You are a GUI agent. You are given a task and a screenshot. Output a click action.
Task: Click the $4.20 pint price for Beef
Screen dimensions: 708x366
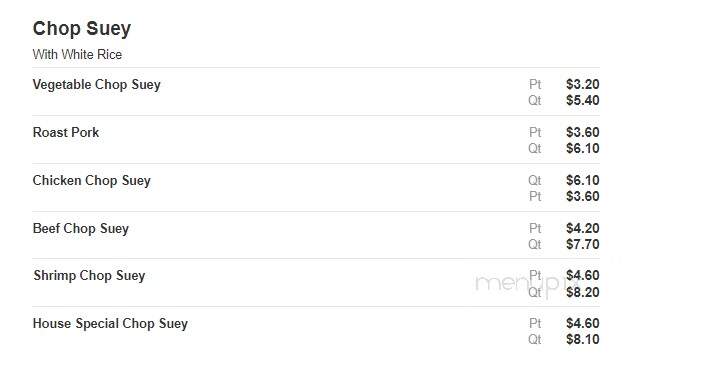tap(582, 228)
